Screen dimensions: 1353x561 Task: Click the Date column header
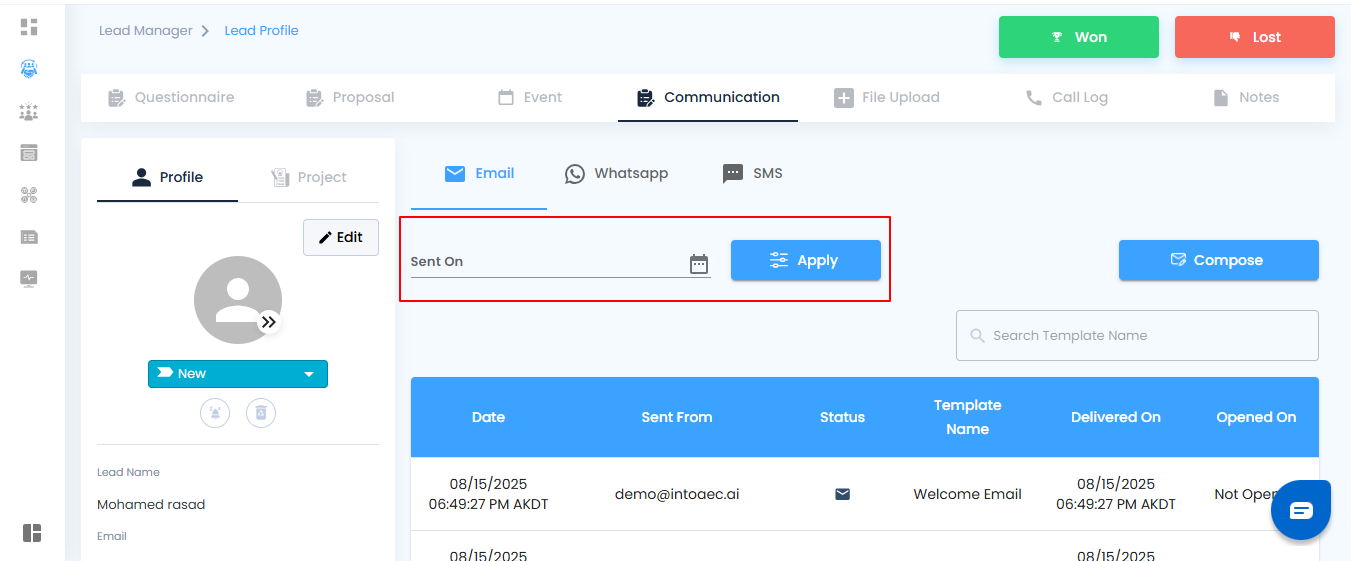(488, 417)
